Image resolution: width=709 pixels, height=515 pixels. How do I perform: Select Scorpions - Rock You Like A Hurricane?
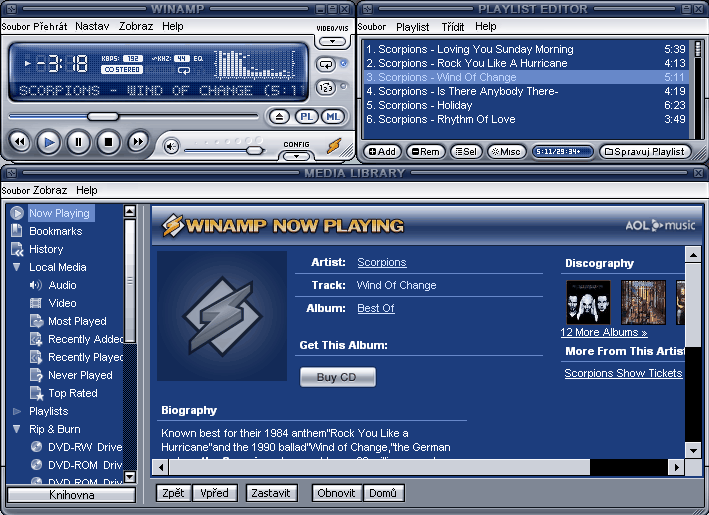pyautogui.click(x=526, y=63)
